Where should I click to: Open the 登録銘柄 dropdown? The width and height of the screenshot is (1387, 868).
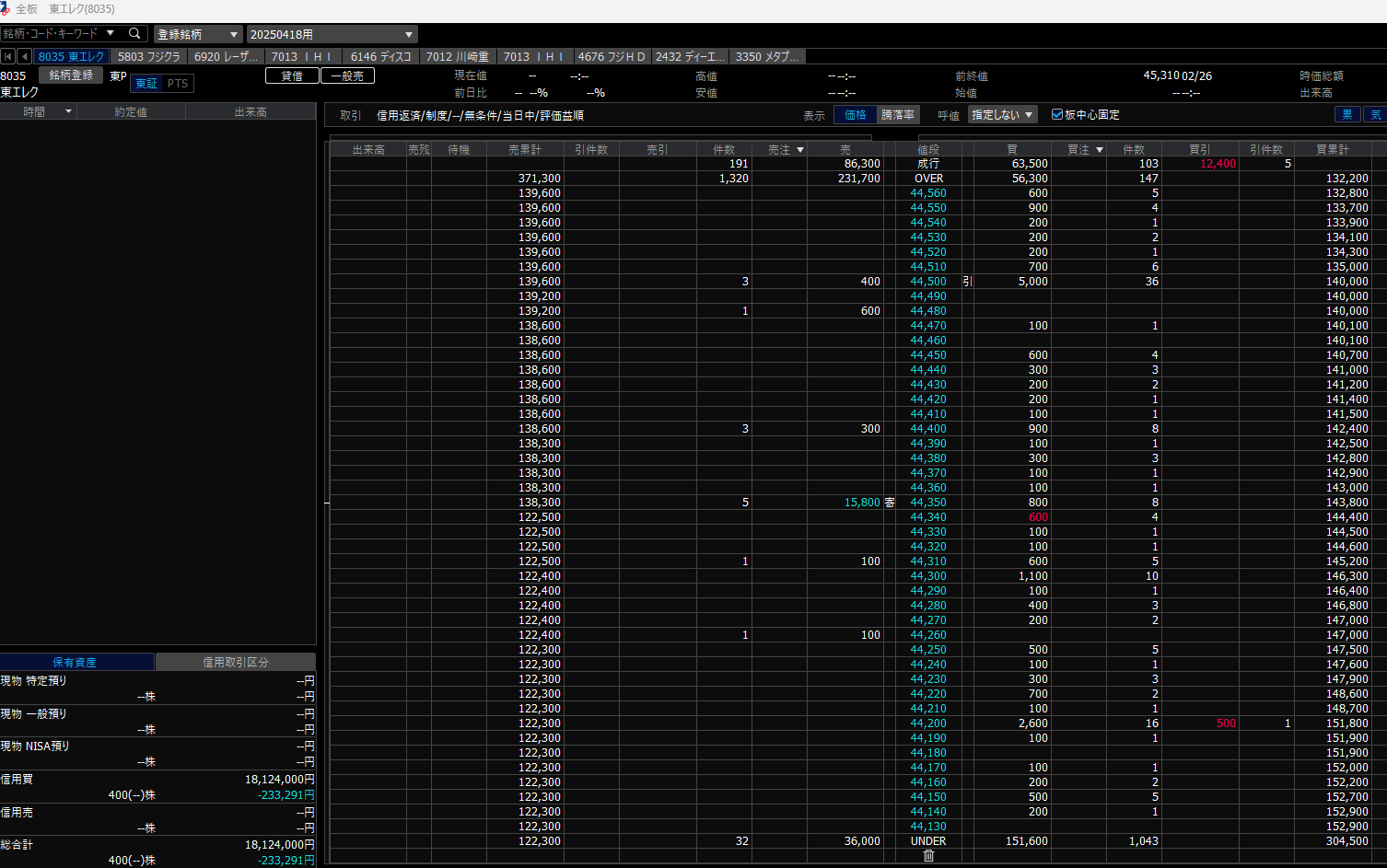pos(197,34)
